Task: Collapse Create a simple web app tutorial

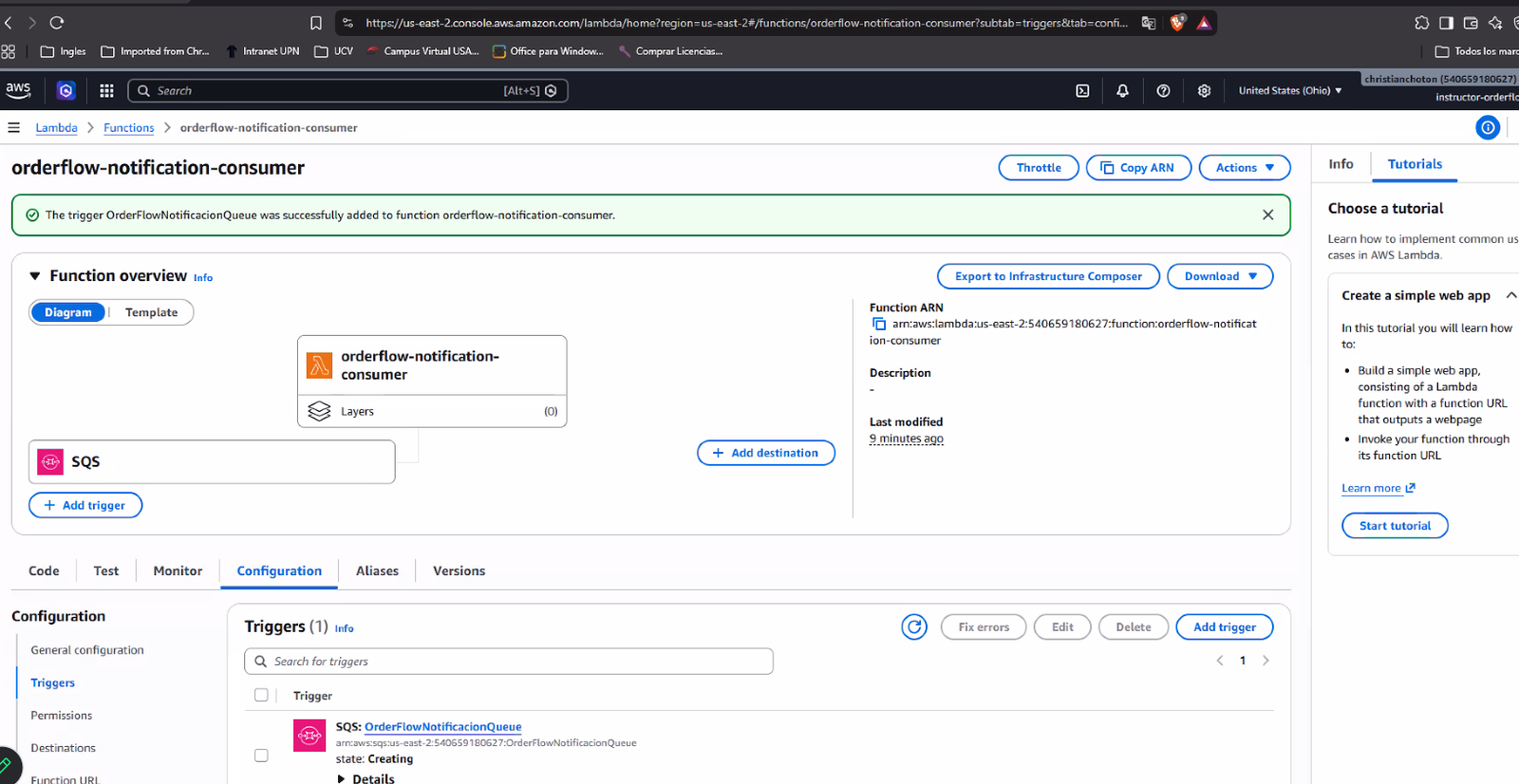Action: point(1510,295)
